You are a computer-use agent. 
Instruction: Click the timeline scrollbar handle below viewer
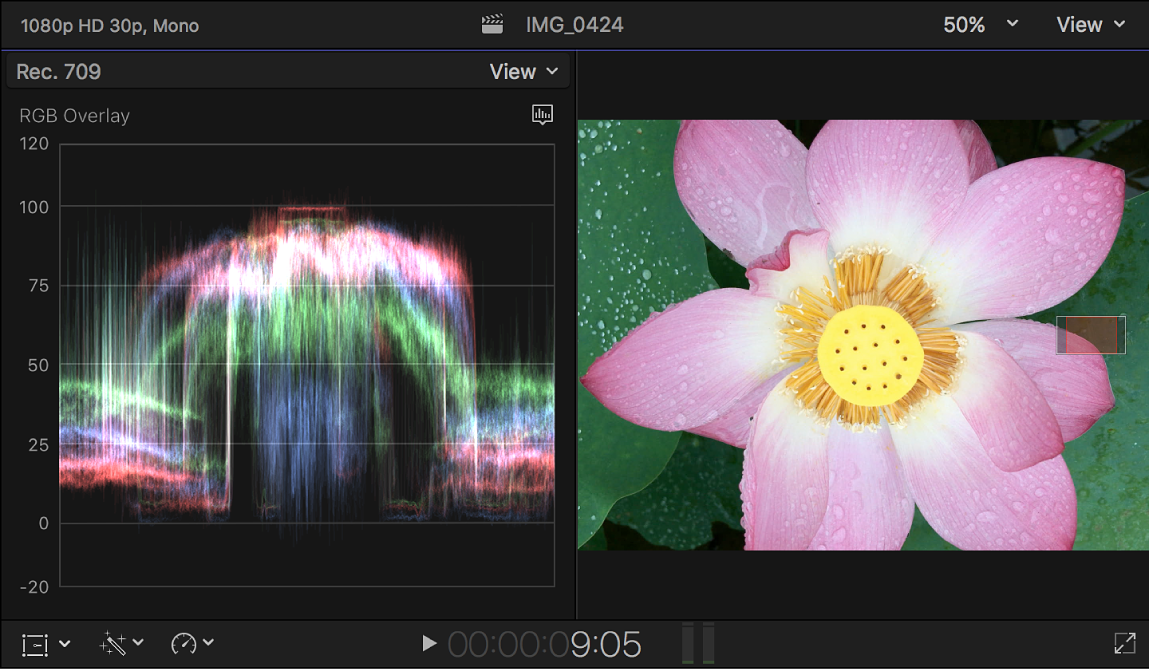click(x=698, y=644)
